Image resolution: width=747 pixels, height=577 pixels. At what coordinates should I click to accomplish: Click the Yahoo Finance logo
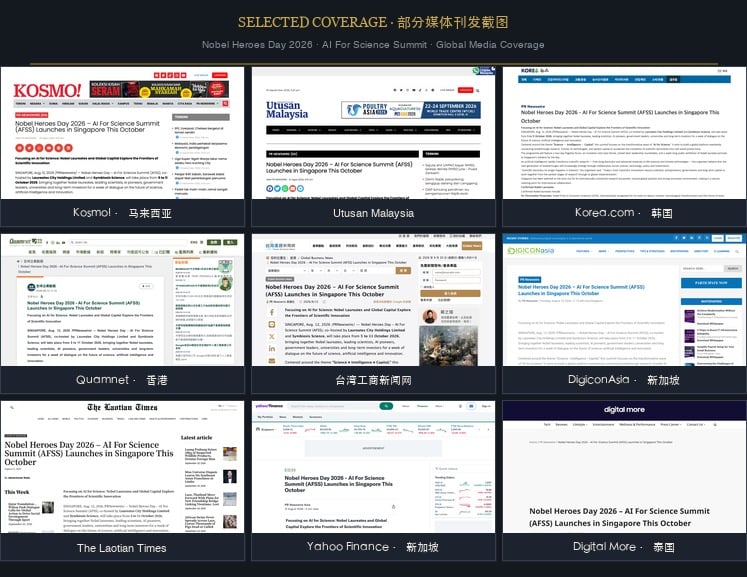pos(269,406)
